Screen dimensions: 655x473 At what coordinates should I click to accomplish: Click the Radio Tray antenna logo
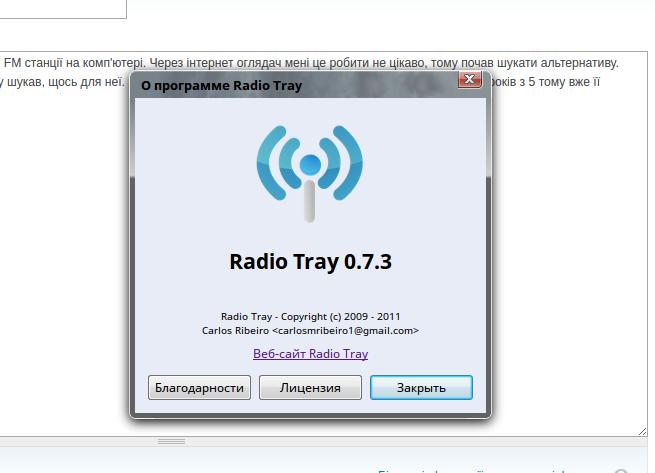310,173
